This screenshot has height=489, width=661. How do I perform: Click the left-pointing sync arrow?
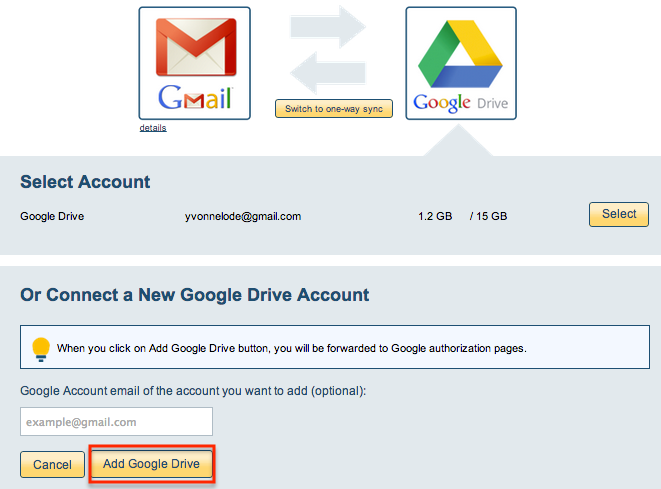[x=327, y=73]
